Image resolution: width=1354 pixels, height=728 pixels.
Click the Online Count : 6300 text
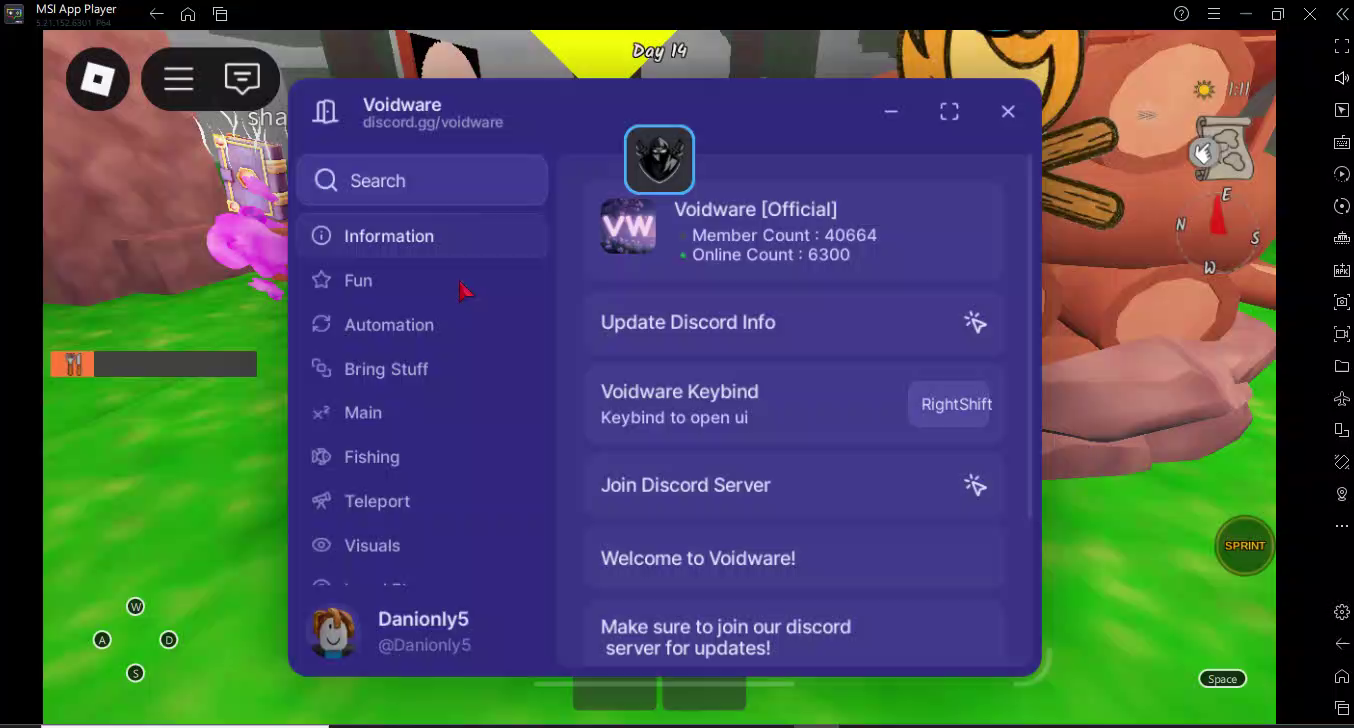(x=771, y=255)
